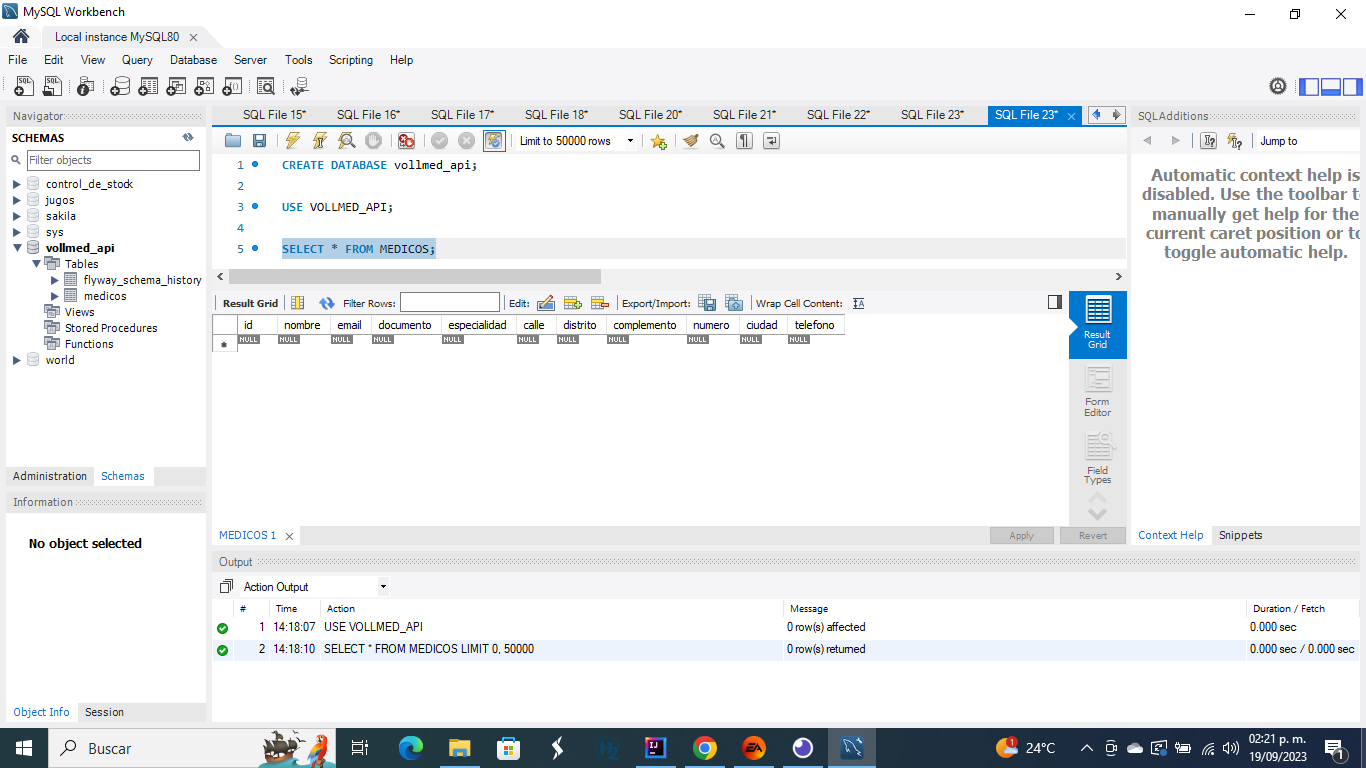The width and height of the screenshot is (1366, 768).
Task: Refresh the result grid data
Action: [327, 303]
